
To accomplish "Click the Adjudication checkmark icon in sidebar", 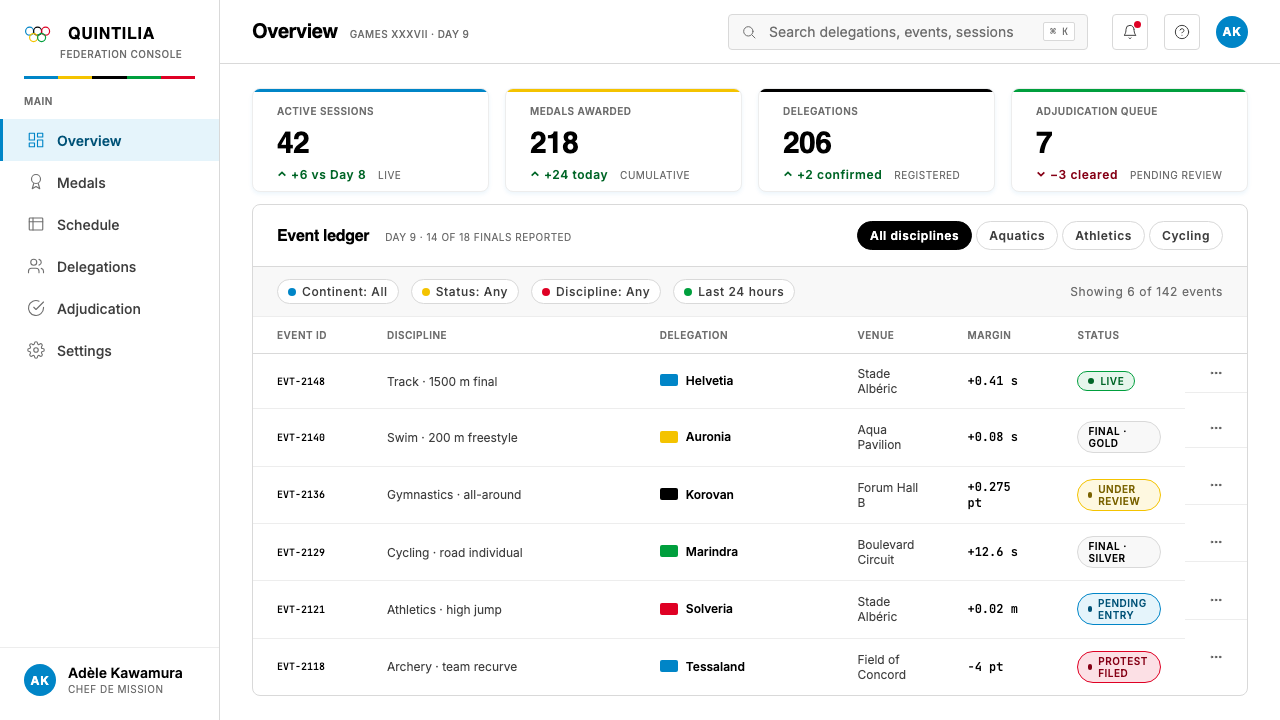I will [36, 309].
